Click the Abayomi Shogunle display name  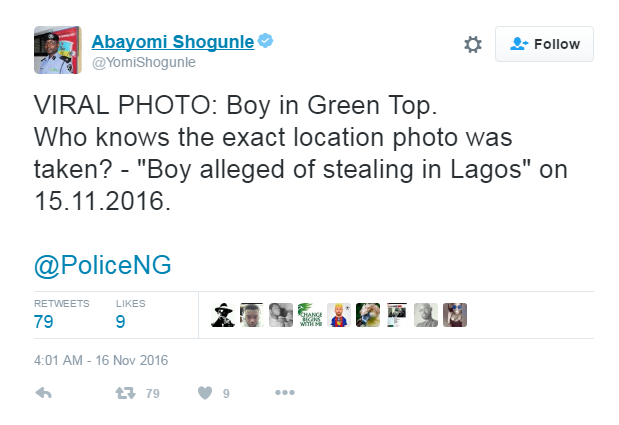point(172,41)
